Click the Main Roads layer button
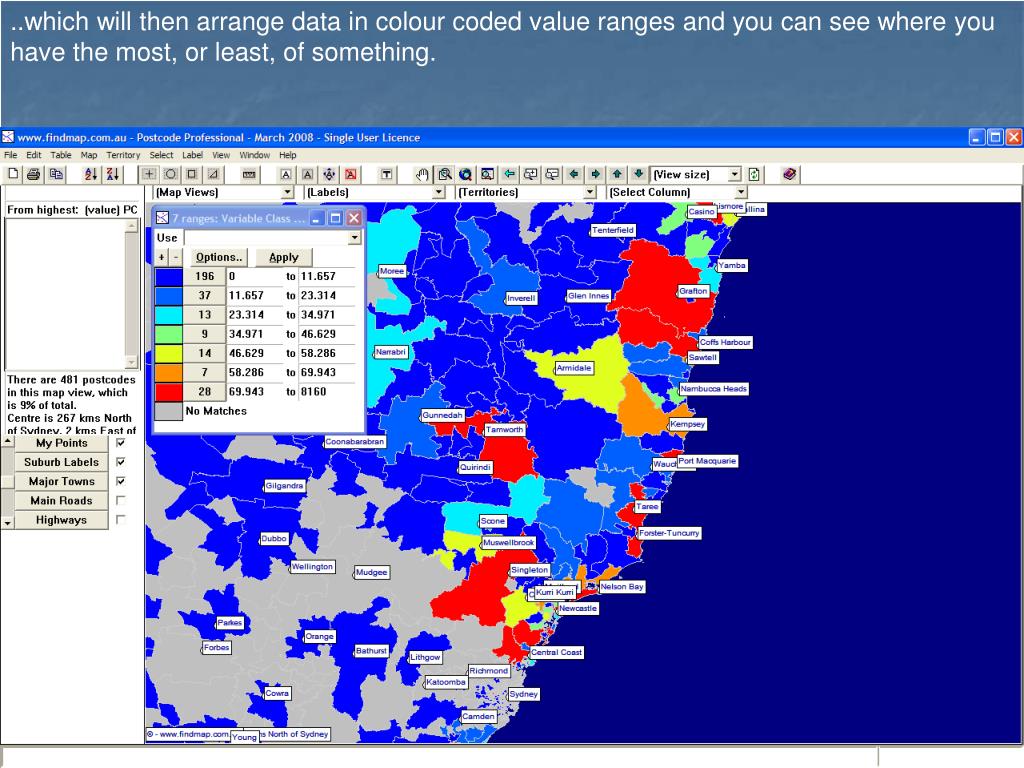The width and height of the screenshot is (1024, 768). (x=61, y=501)
